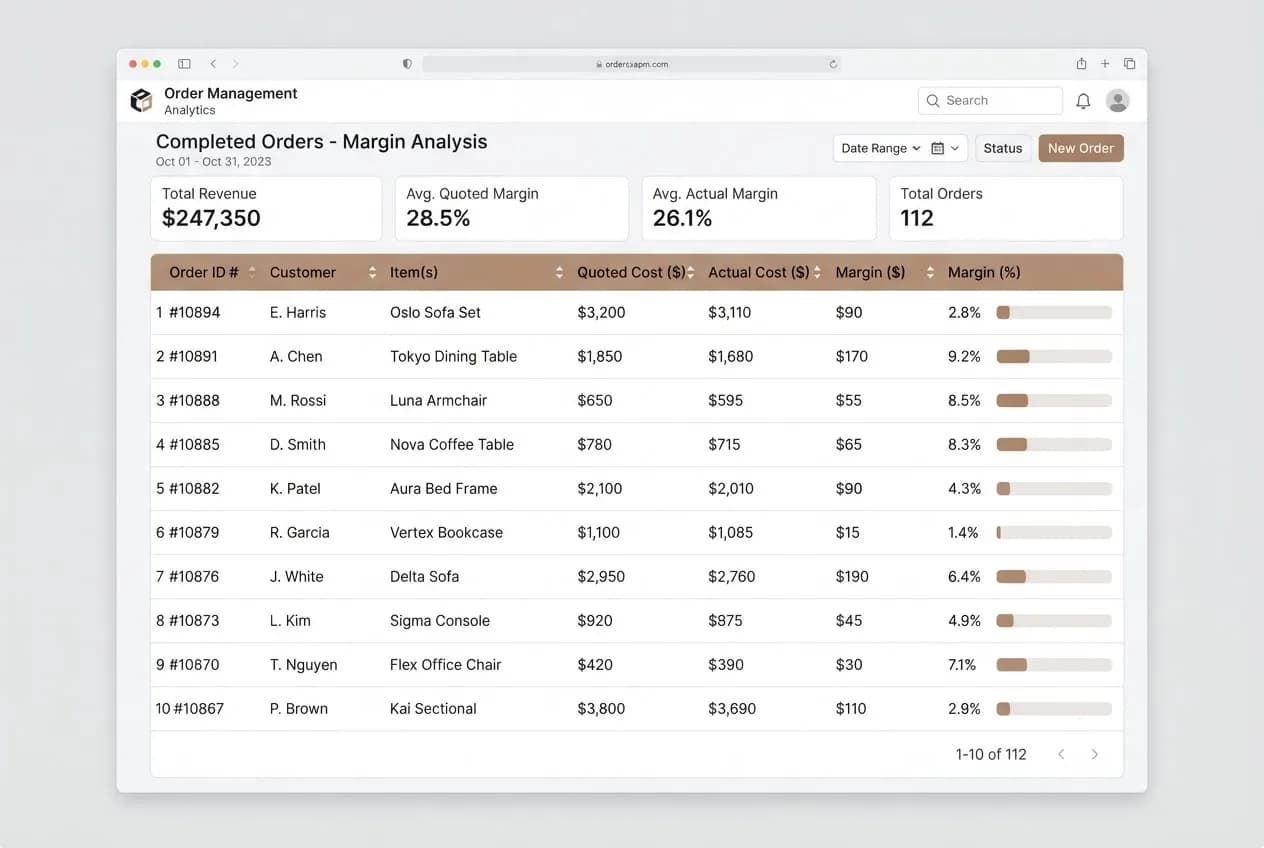Click item Aura Bed Frame

pos(443,488)
